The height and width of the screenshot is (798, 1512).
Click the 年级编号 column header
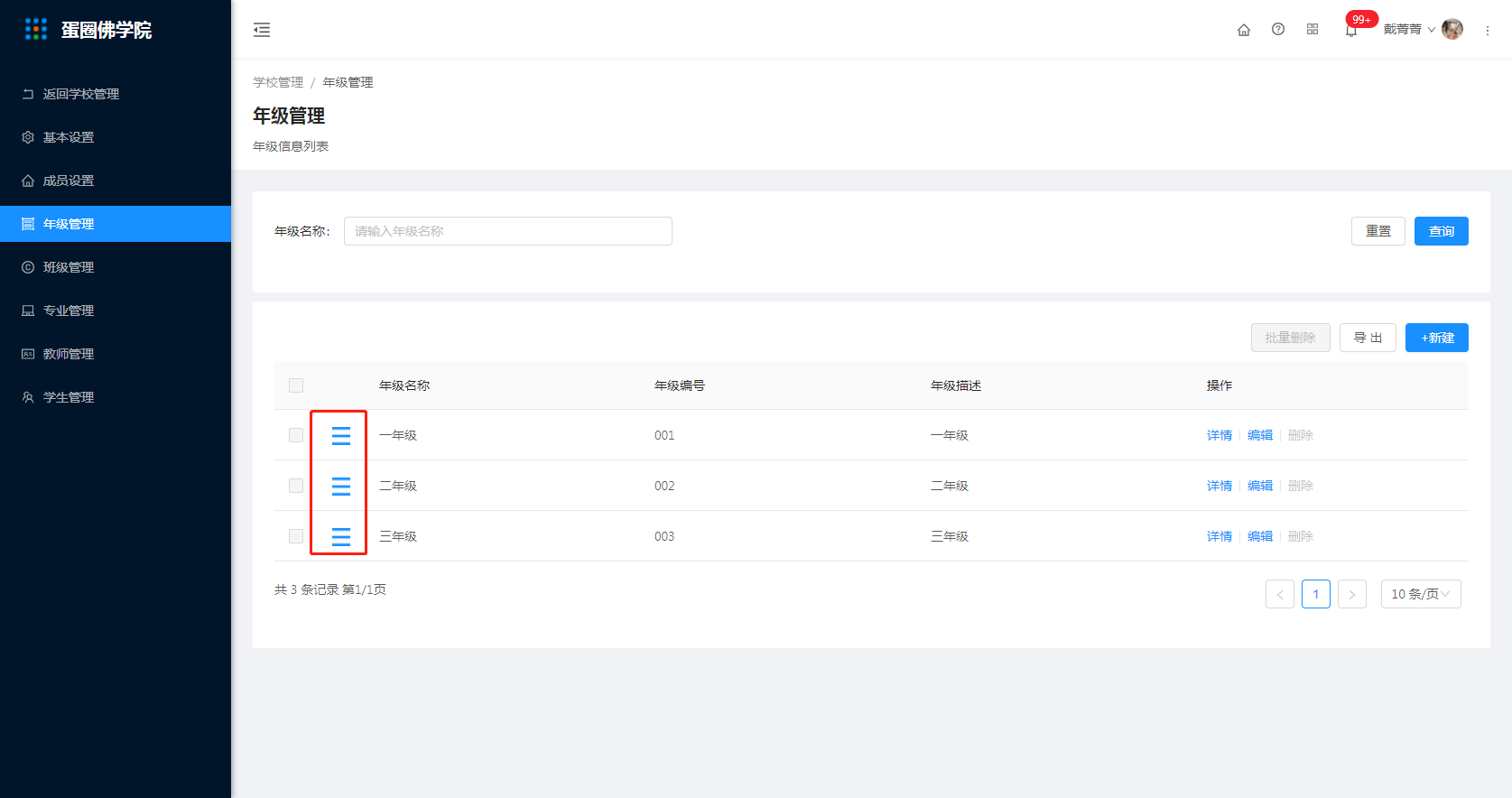pyautogui.click(x=680, y=385)
